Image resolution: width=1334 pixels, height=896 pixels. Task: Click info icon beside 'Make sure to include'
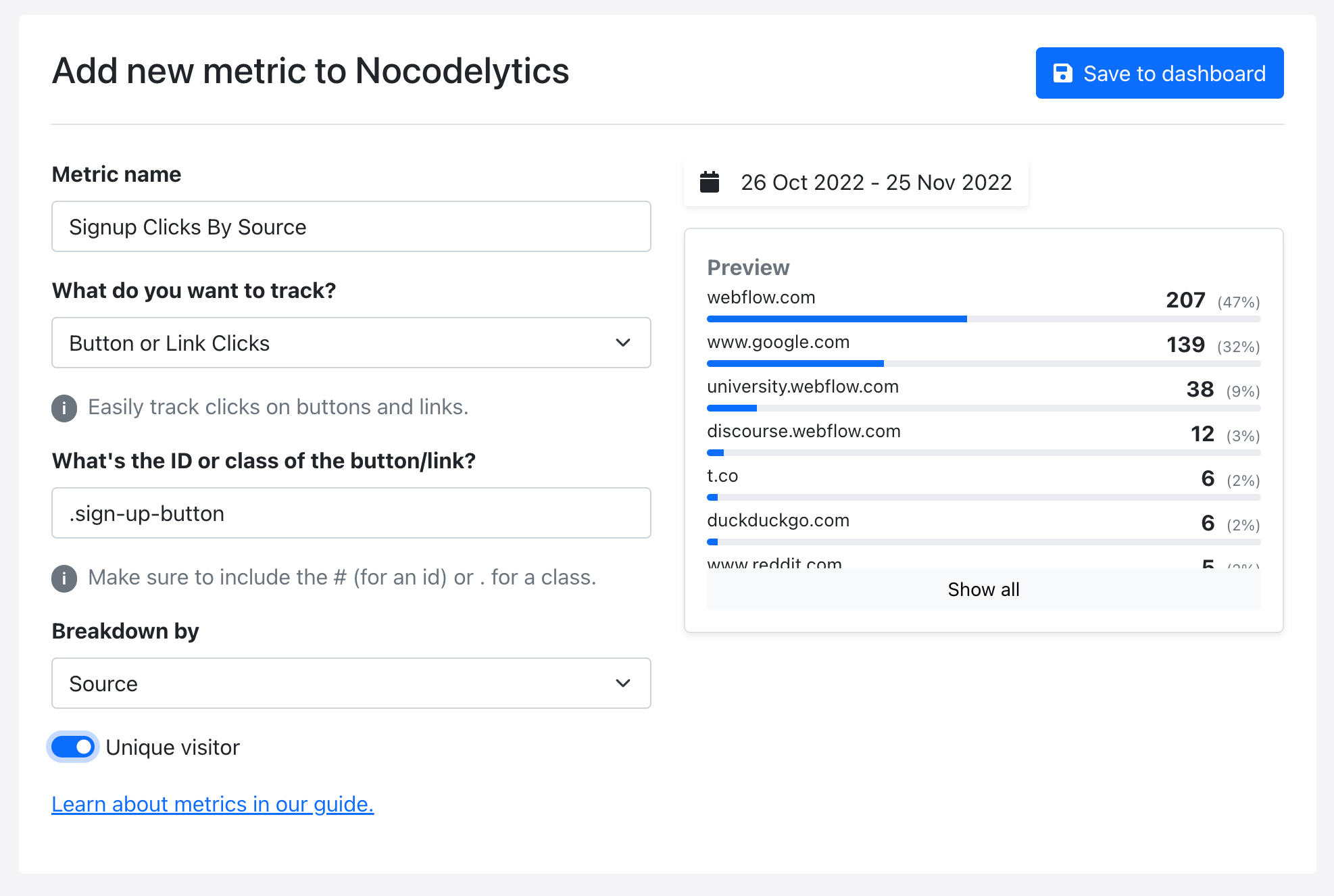point(64,578)
